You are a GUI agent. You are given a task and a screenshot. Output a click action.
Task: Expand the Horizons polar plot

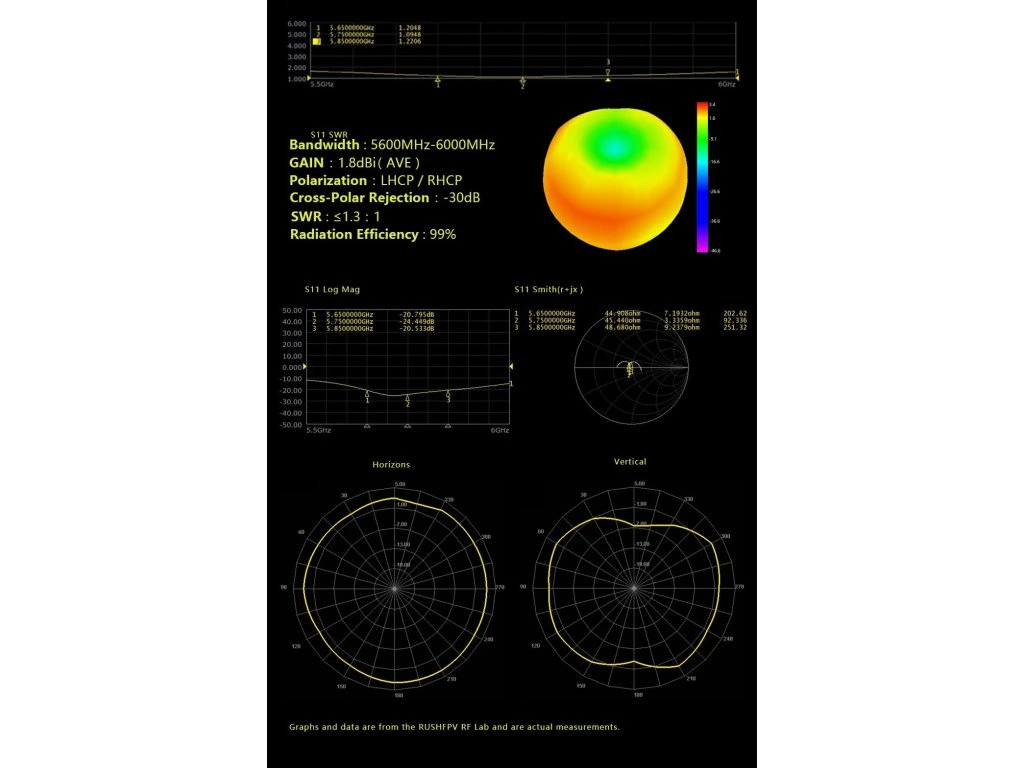coord(390,464)
